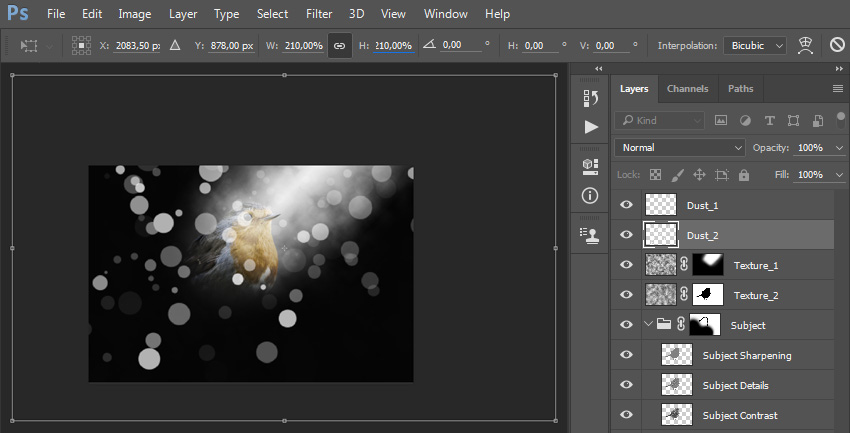Open the Clone Source stamp panel icon

(590, 235)
